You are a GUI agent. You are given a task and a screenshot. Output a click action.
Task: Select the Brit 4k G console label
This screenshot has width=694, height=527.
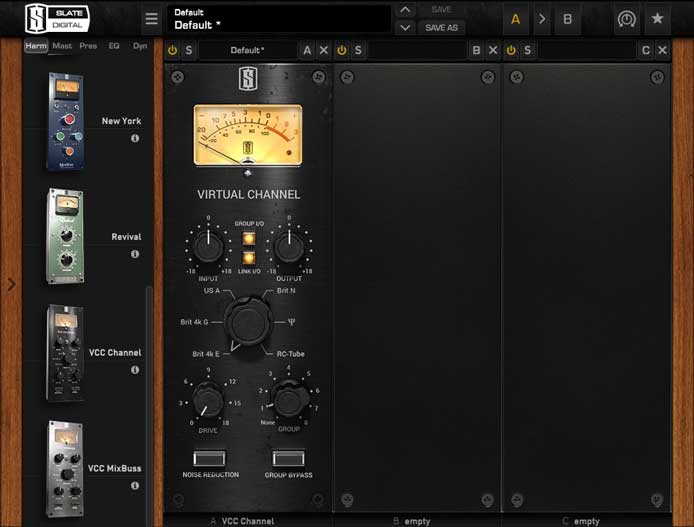[x=194, y=322]
